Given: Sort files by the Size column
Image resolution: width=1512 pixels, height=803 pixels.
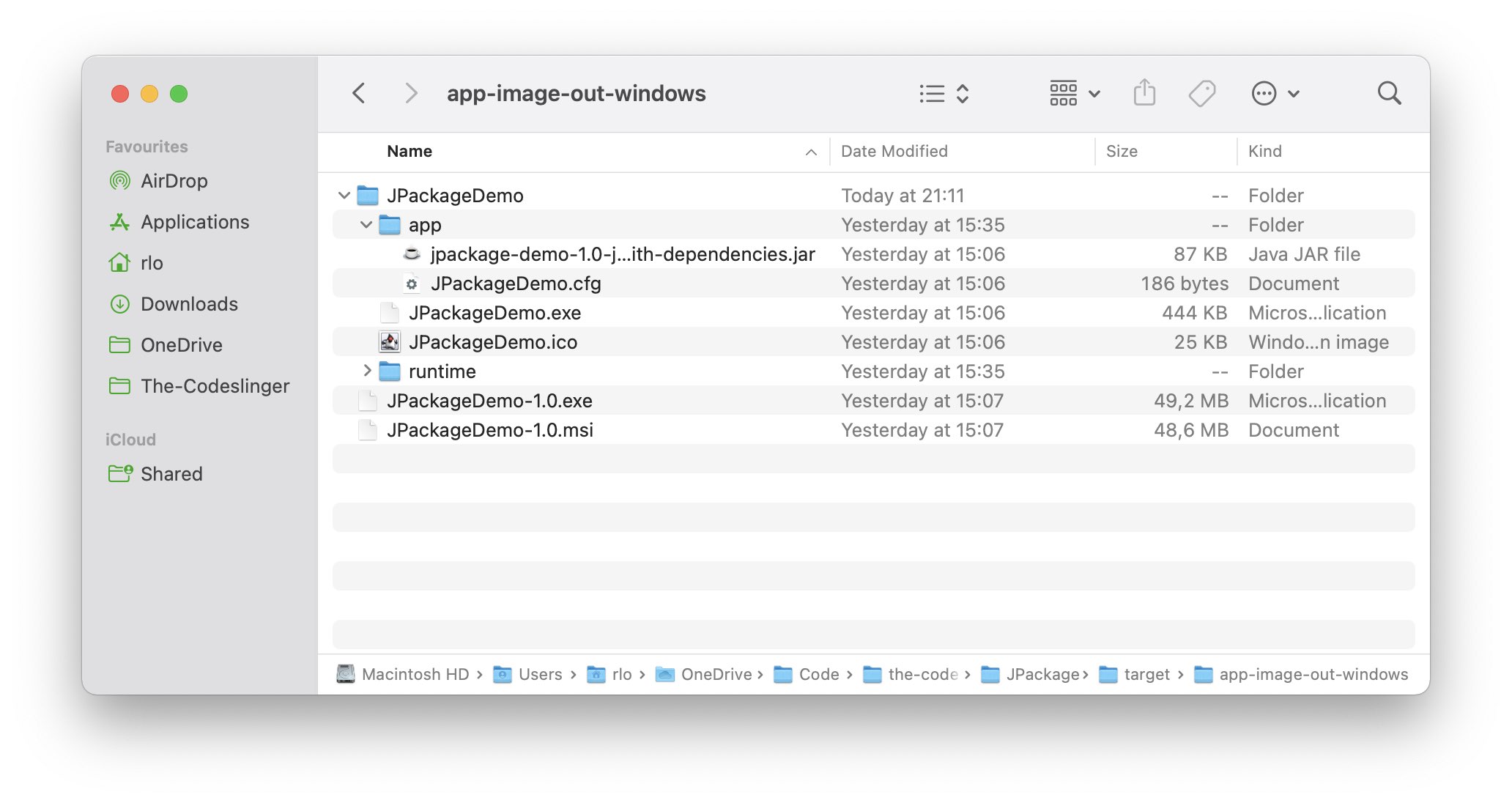Looking at the screenshot, I should [x=1122, y=151].
